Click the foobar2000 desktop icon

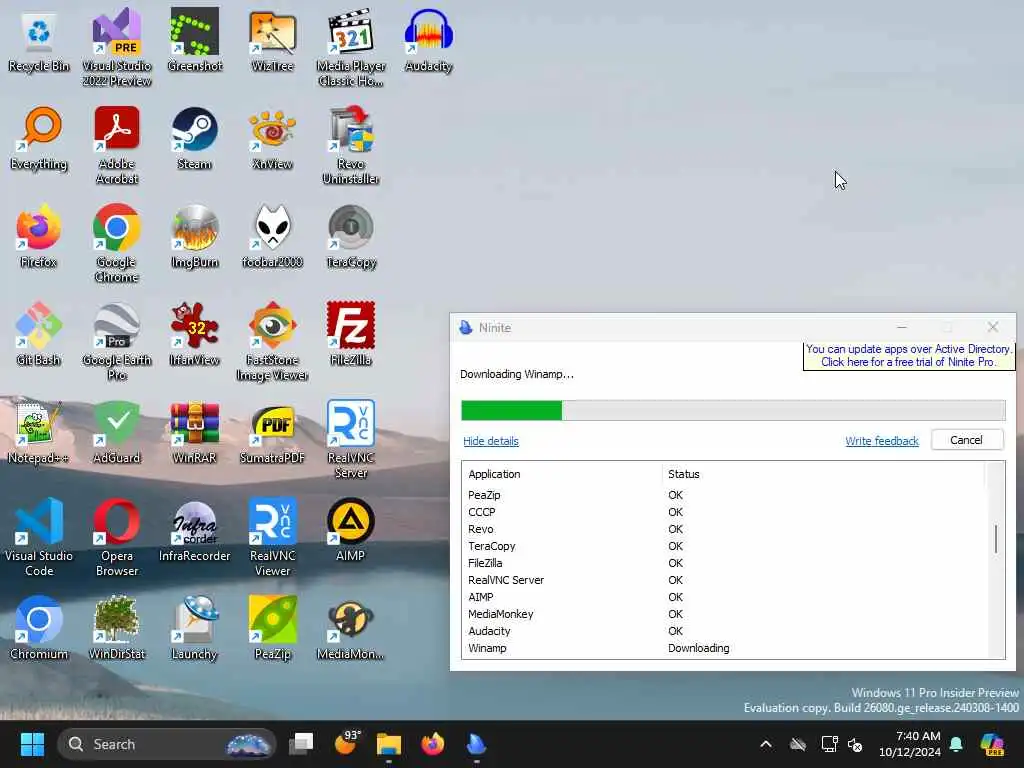click(x=272, y=237)
